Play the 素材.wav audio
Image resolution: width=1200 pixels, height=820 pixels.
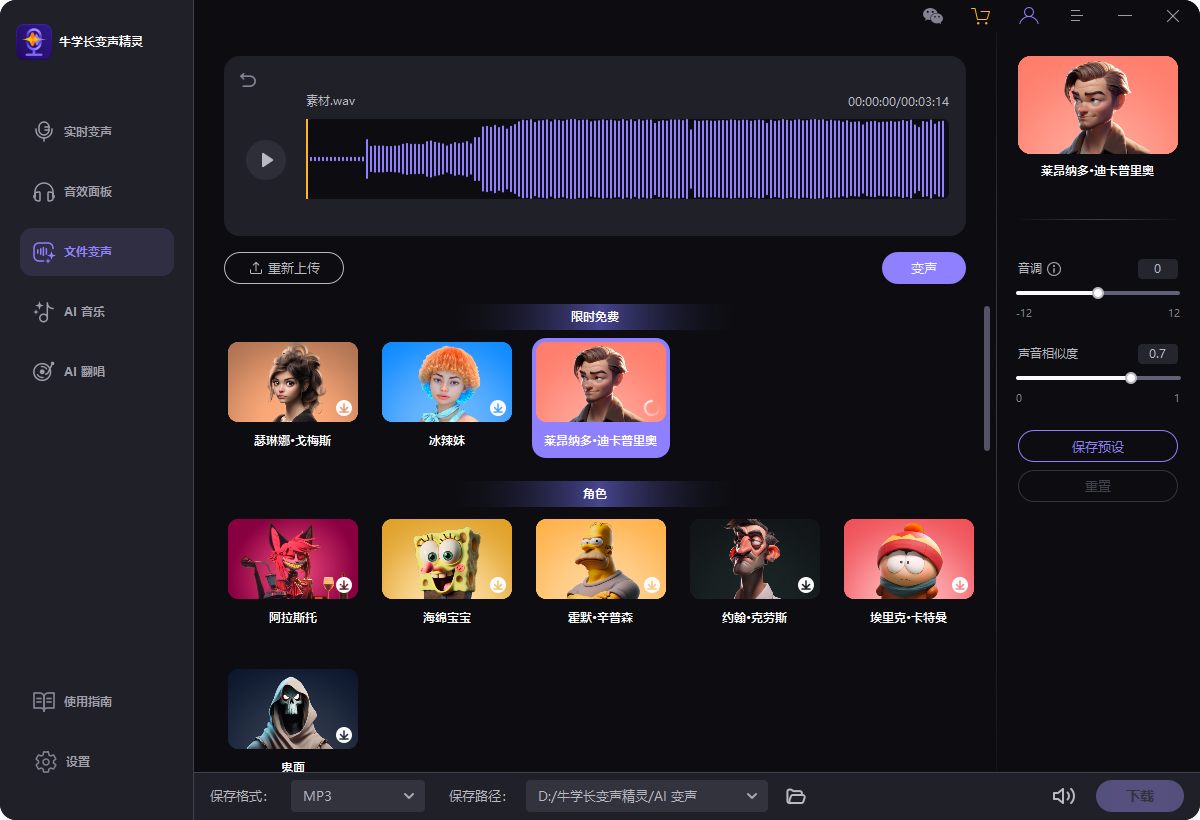point(266,160)
